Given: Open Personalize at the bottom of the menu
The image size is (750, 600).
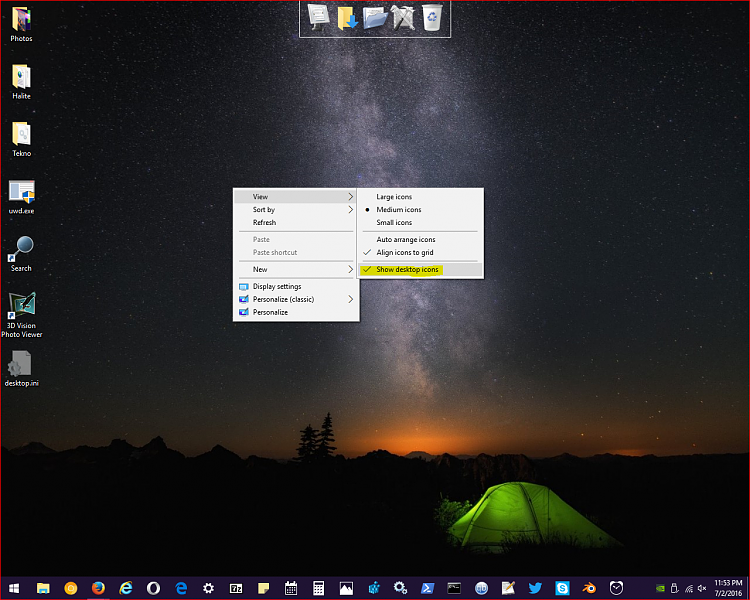Looking at the screenshot, I should 296,312.
